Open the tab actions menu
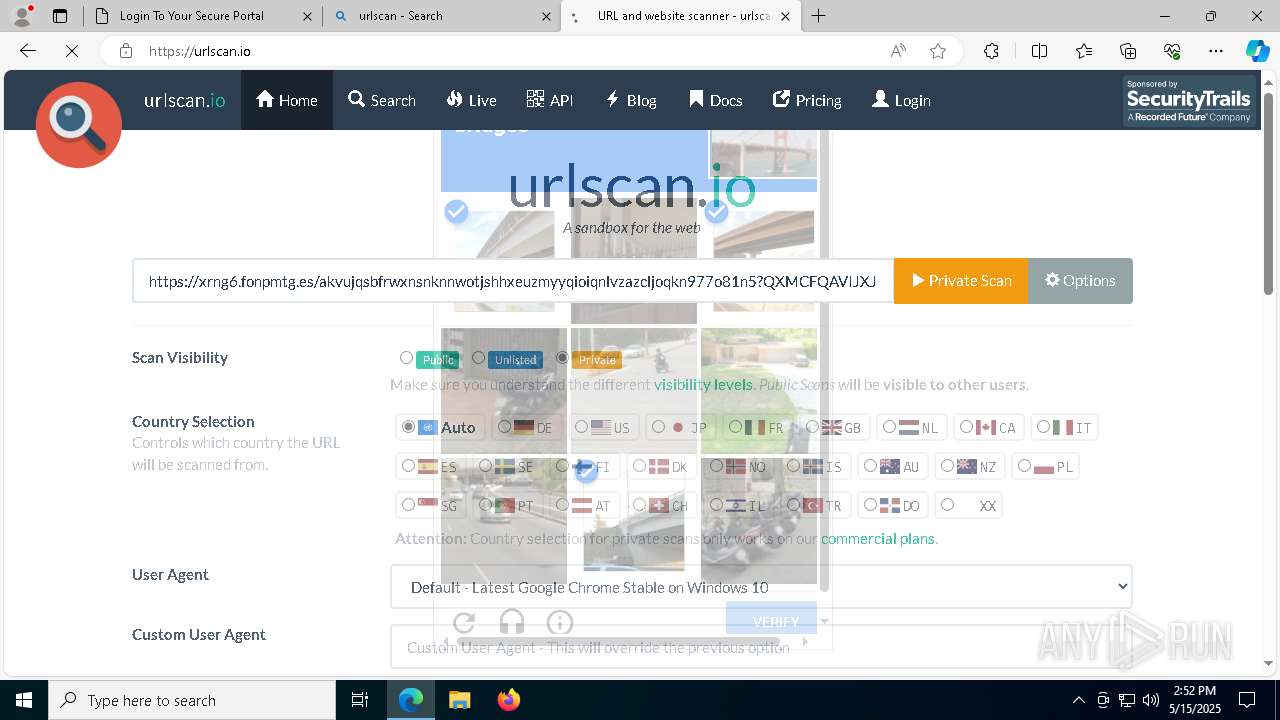The width and height of the screenshot is (1280, 720). click(x=60, y=16)
